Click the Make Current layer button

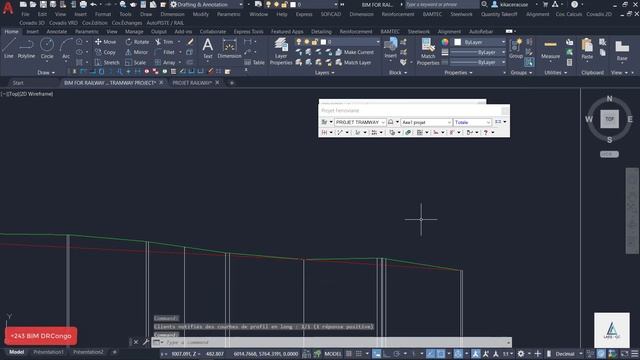pyautogui.click(x=354, y=52)
